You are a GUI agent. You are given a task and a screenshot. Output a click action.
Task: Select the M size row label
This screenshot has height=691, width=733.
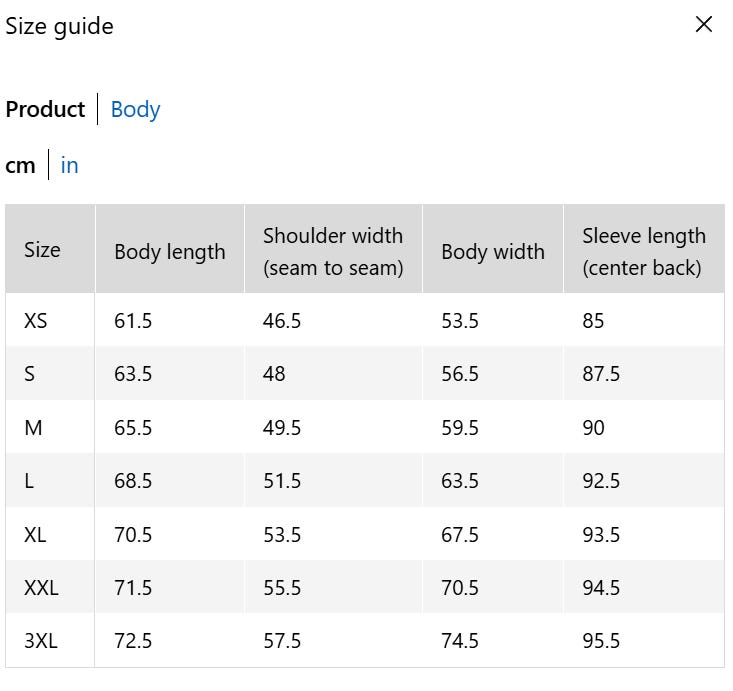point(33,428)
